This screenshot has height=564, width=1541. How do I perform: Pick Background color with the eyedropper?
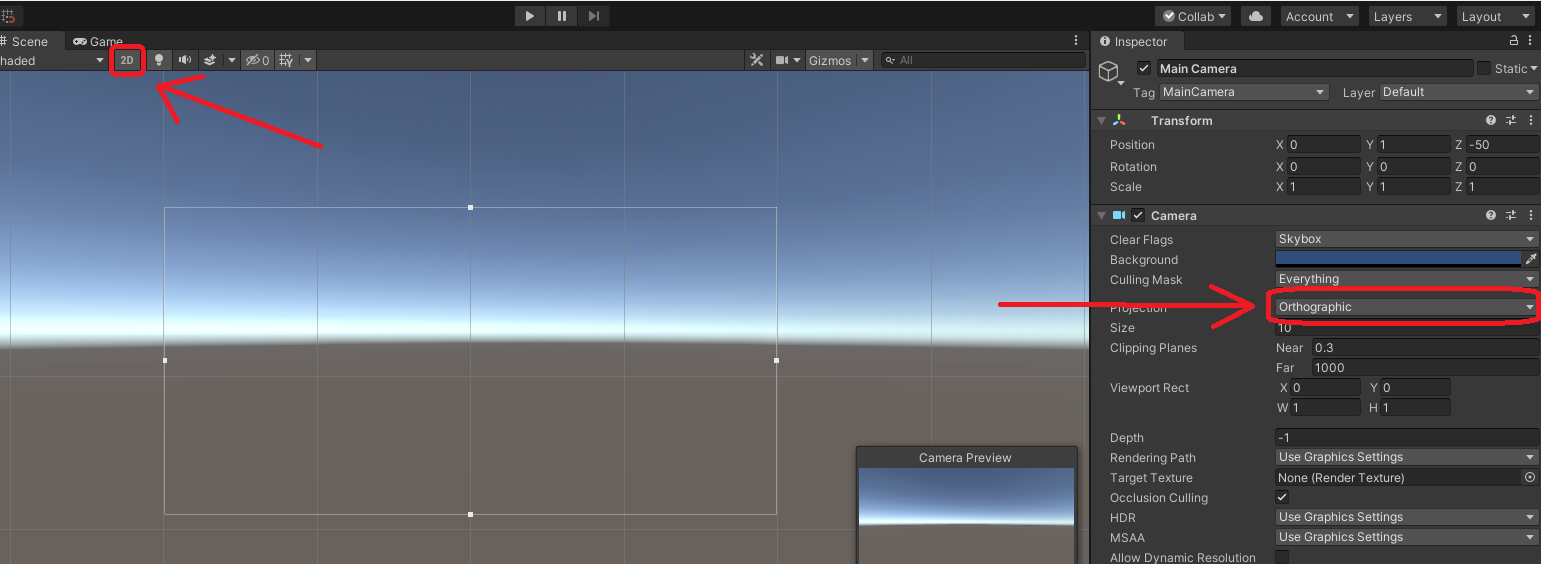(1531, 259)
